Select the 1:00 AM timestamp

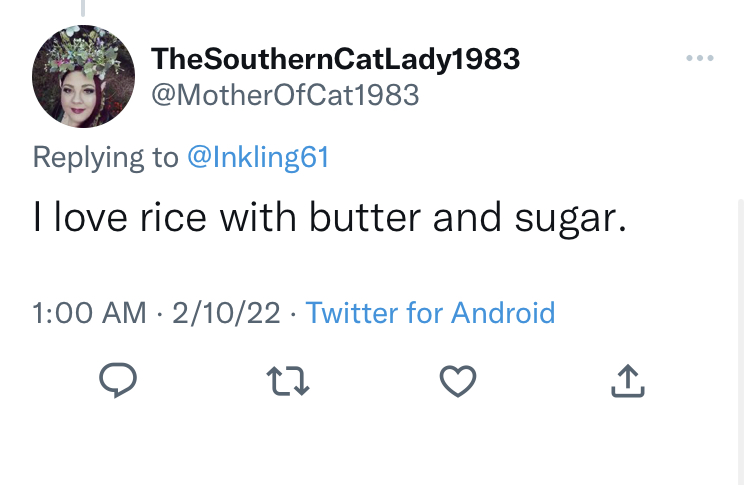point(89,313)
